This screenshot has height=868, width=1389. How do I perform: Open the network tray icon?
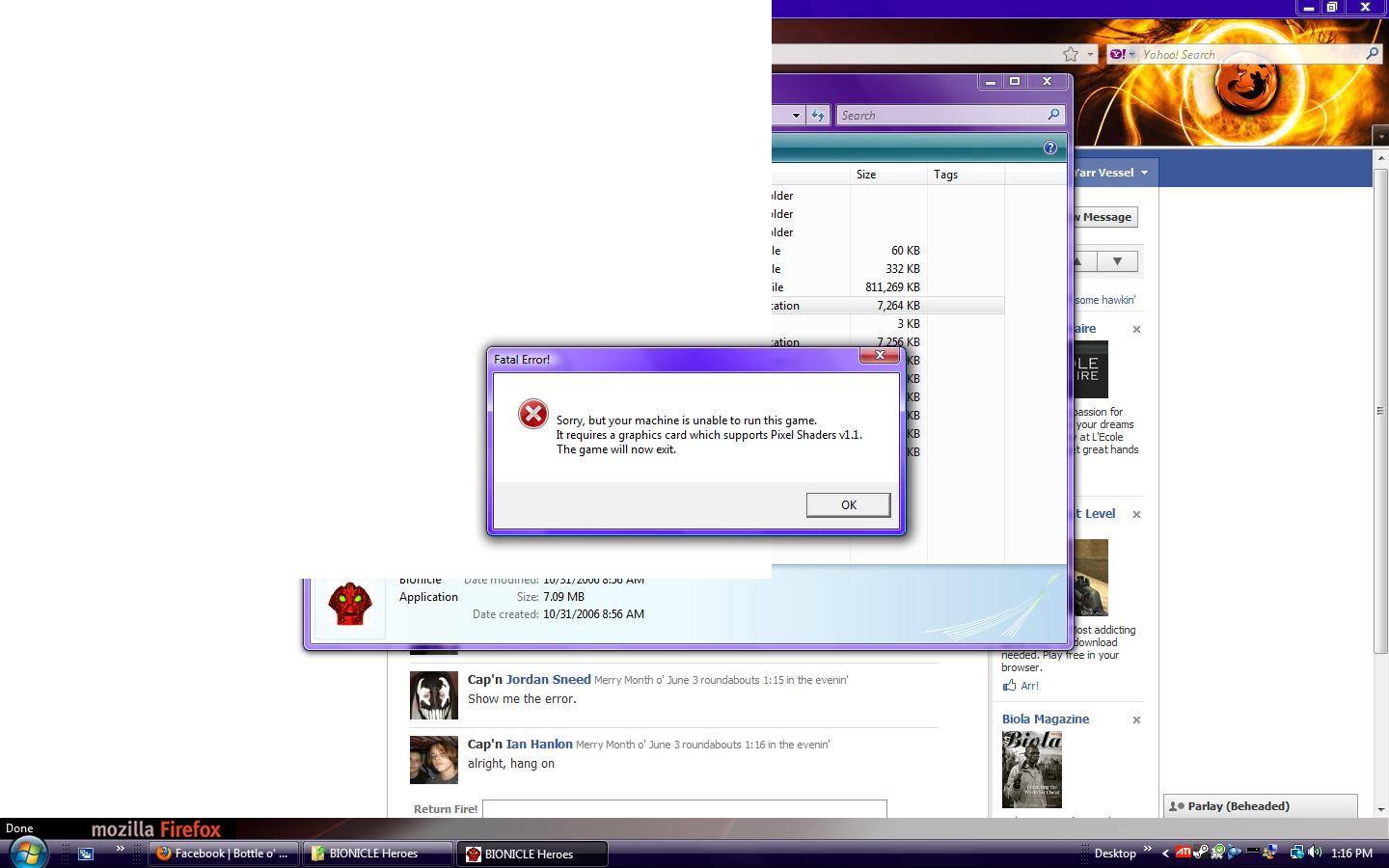(1297, 853)
